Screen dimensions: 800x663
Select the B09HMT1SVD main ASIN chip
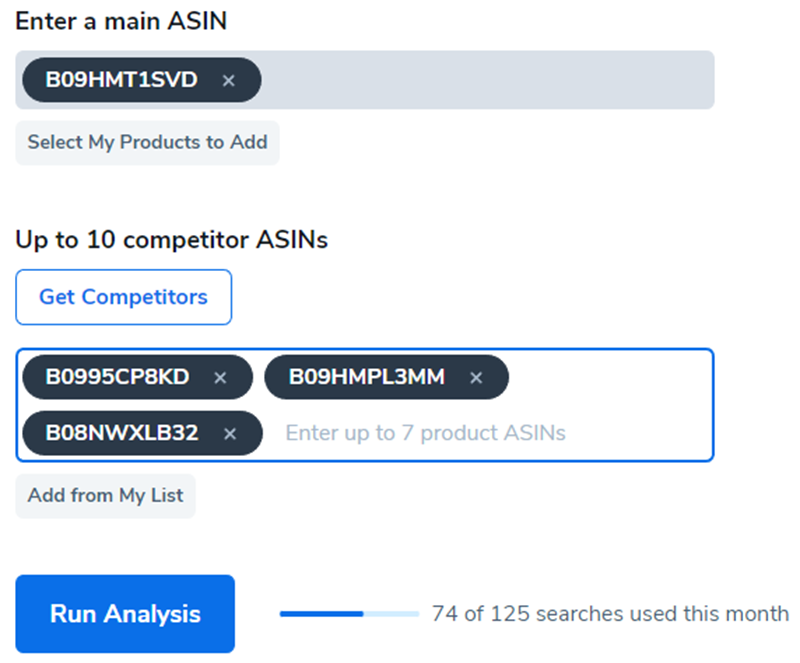pyautogui.click(x=121, y=80)
